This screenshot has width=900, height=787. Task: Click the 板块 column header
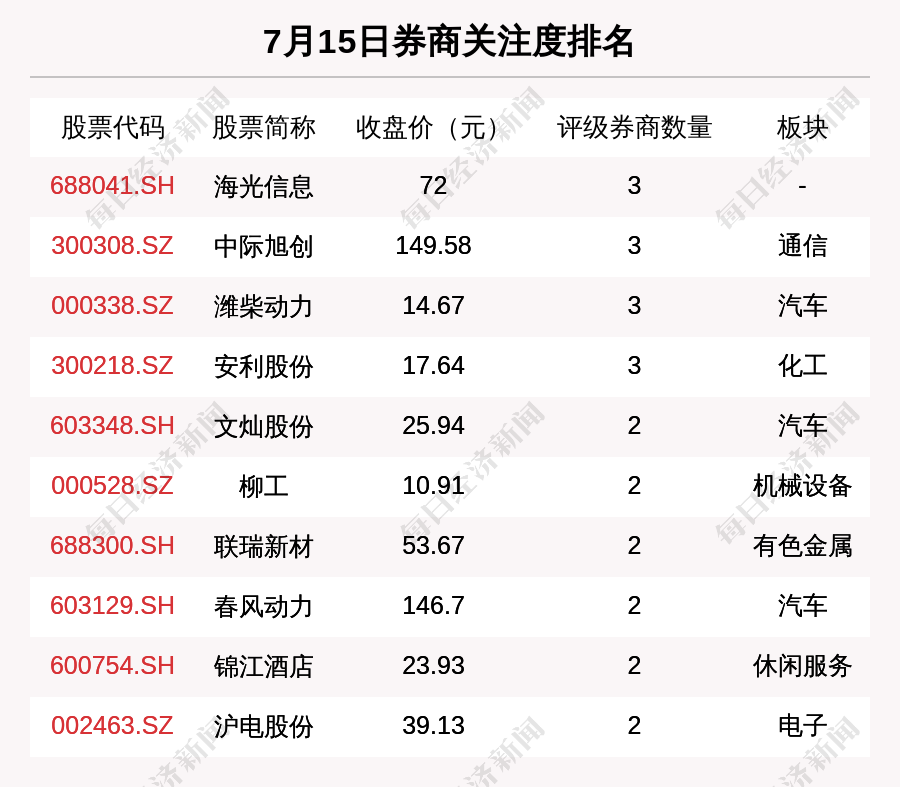[802, 127]
